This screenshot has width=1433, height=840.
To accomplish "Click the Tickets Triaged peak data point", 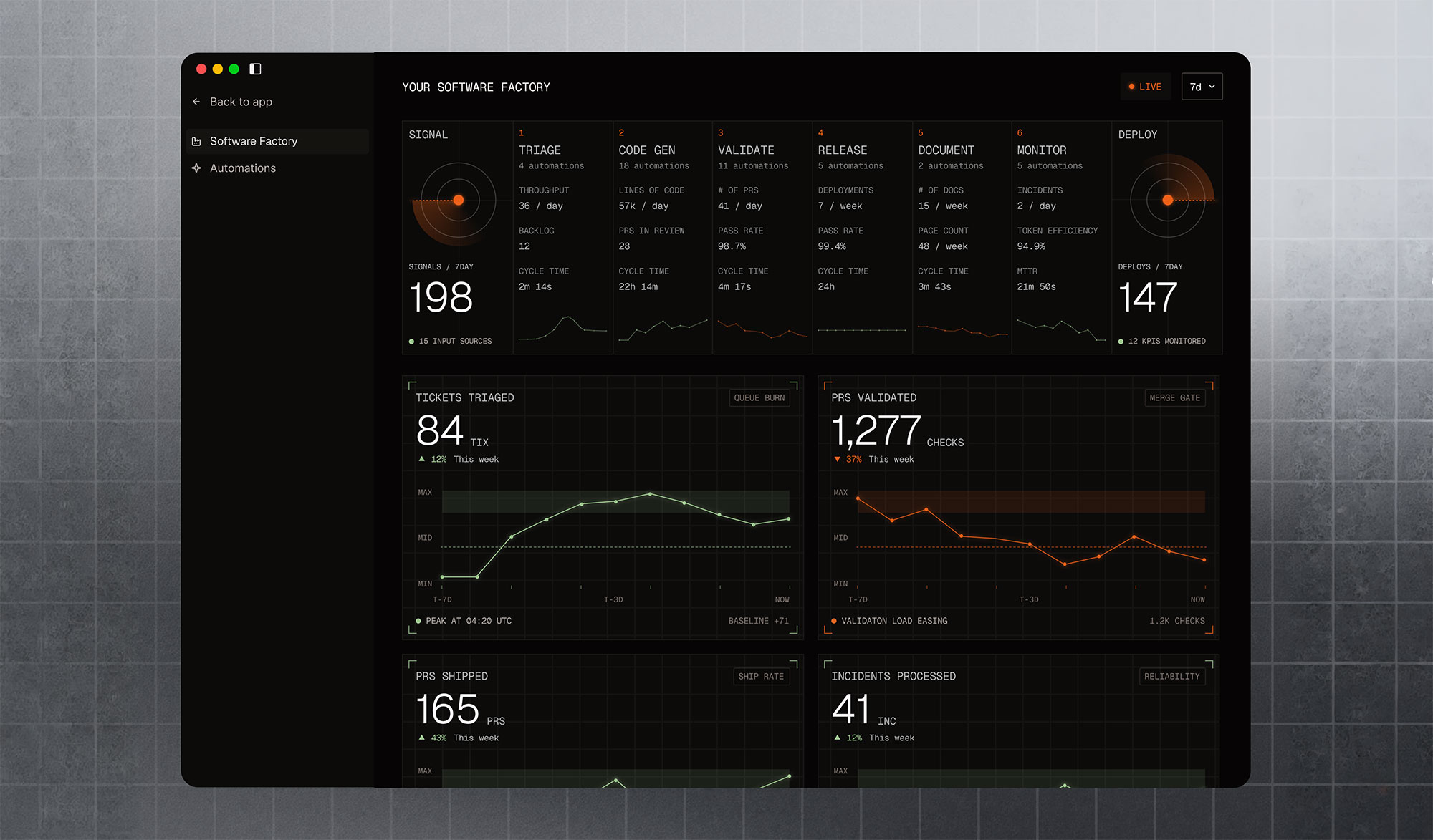I will point(650,494).
